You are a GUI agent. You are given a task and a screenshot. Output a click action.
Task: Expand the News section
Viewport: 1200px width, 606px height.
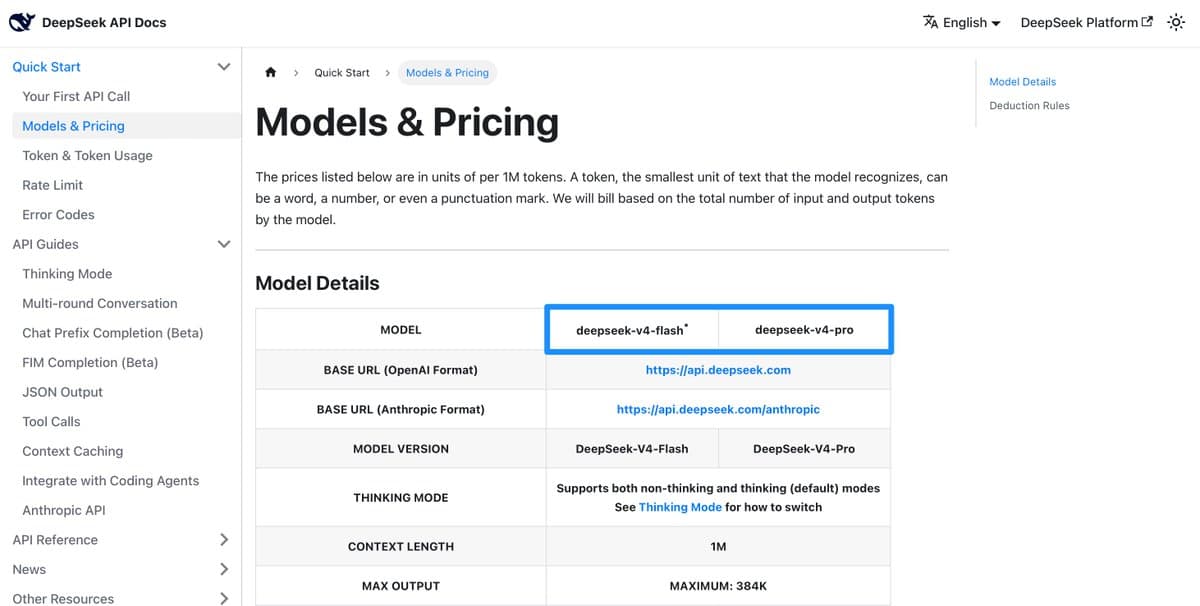(224, 569)
